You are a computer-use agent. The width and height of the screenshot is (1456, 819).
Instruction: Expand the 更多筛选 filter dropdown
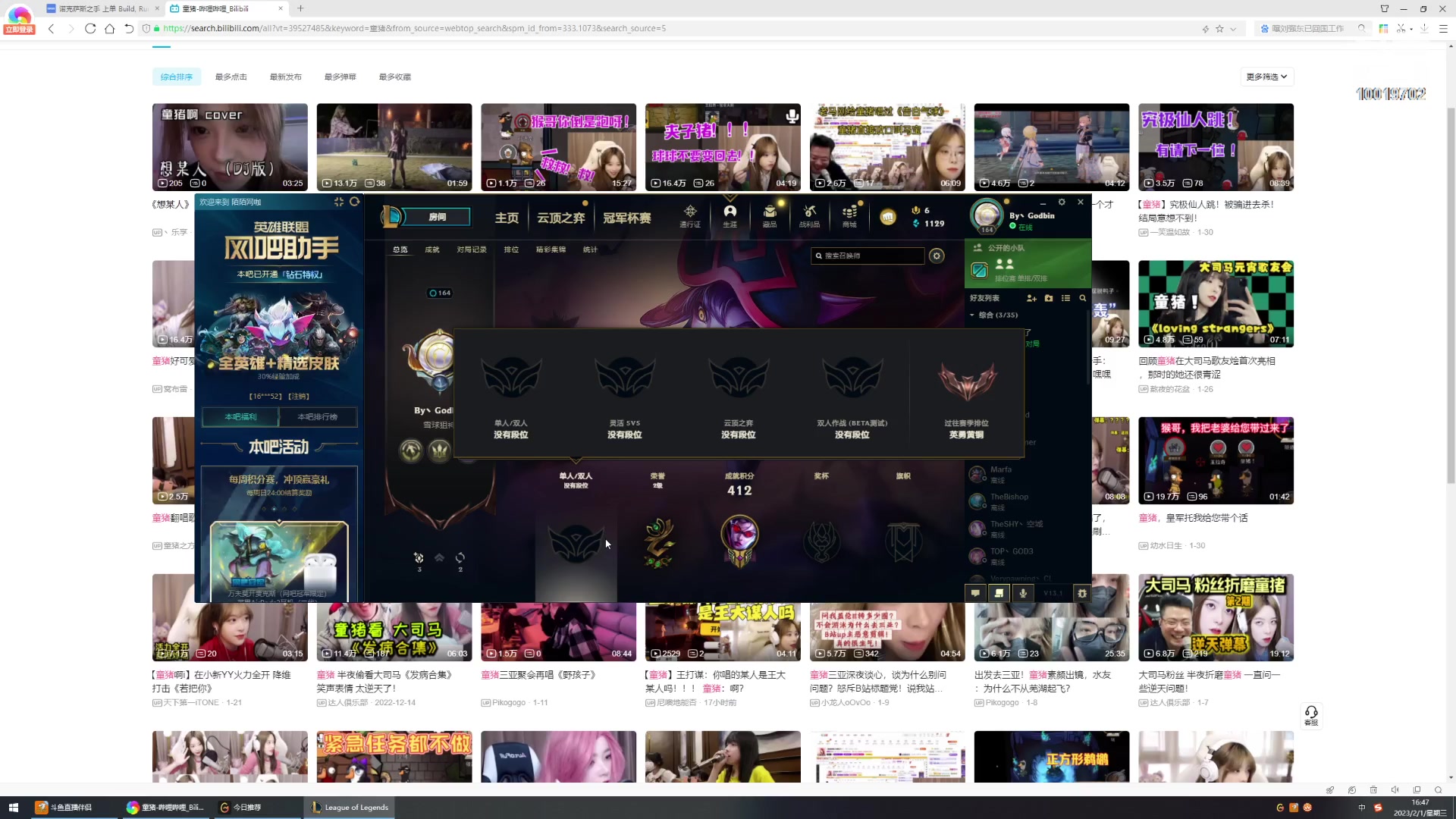point(1266,77)
